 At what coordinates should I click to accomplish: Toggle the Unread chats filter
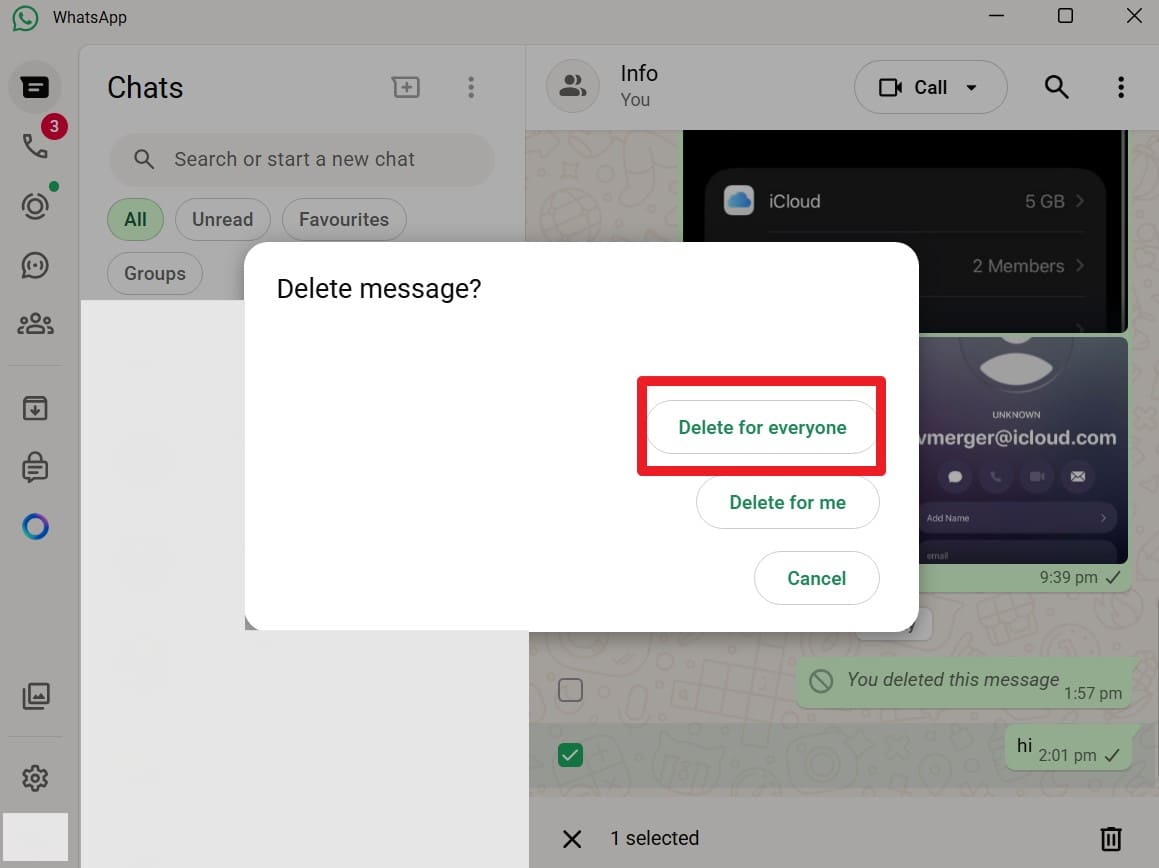tap(222, 219)
